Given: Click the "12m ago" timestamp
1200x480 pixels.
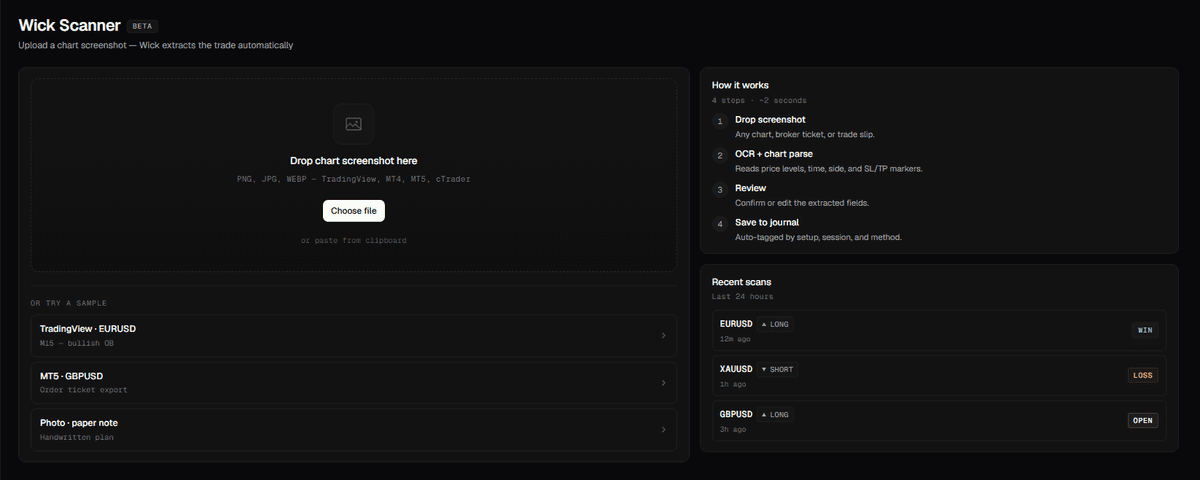Looking at the screenshot, I should (x=734, y=339).
